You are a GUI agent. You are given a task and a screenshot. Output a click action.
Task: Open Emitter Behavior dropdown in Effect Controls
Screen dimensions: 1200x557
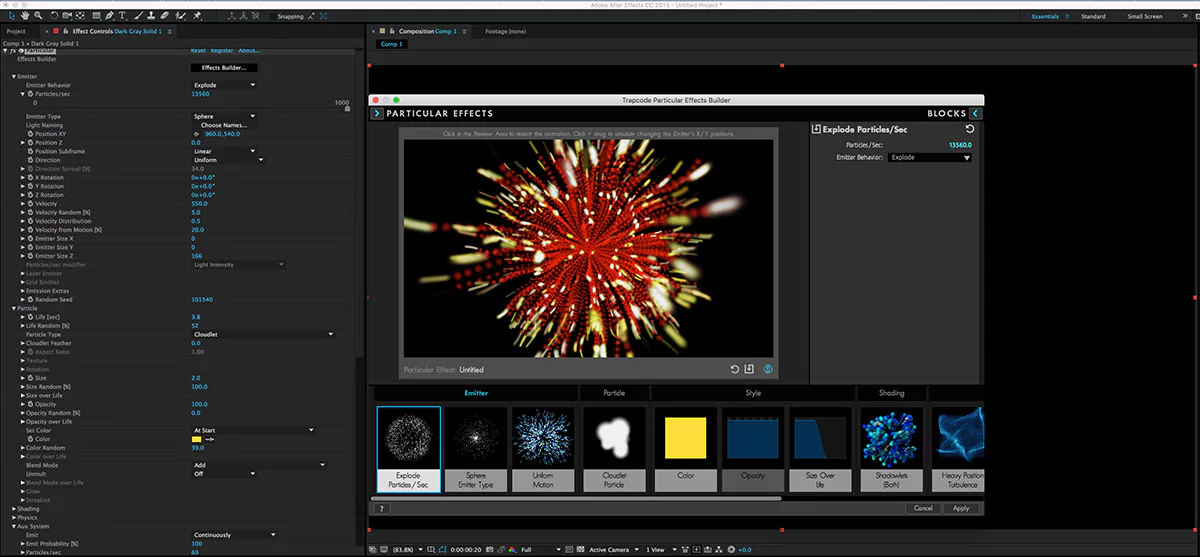[224, 85]
